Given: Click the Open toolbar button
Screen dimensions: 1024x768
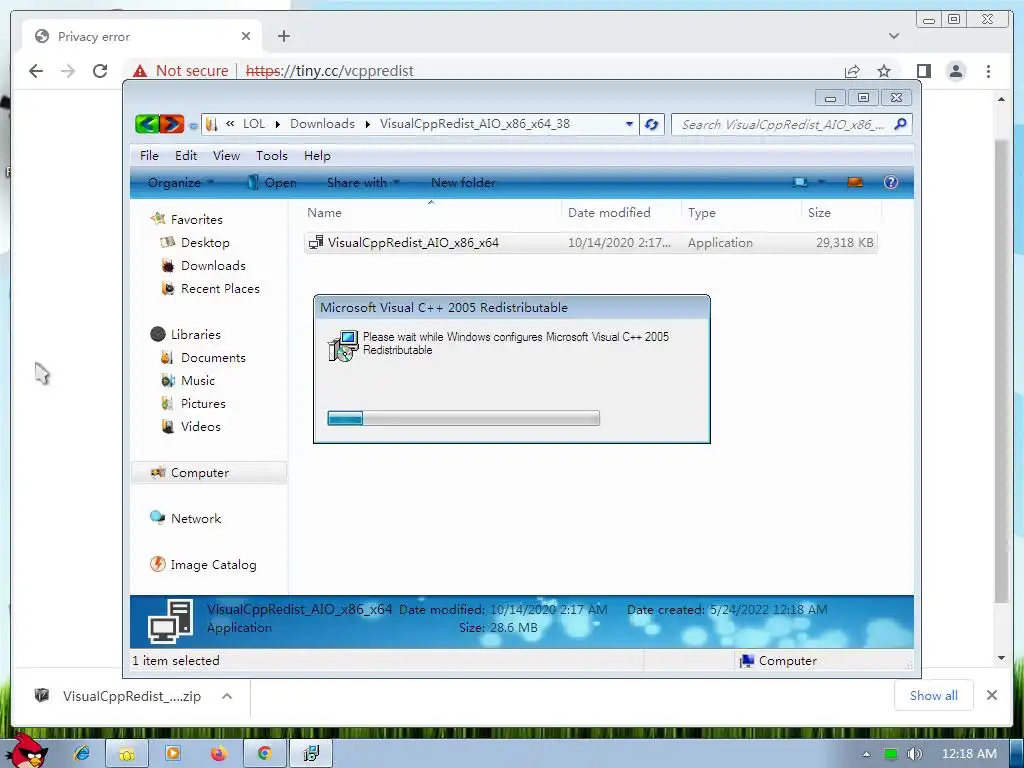Looking at the screenshot, I should pos(272,183).
